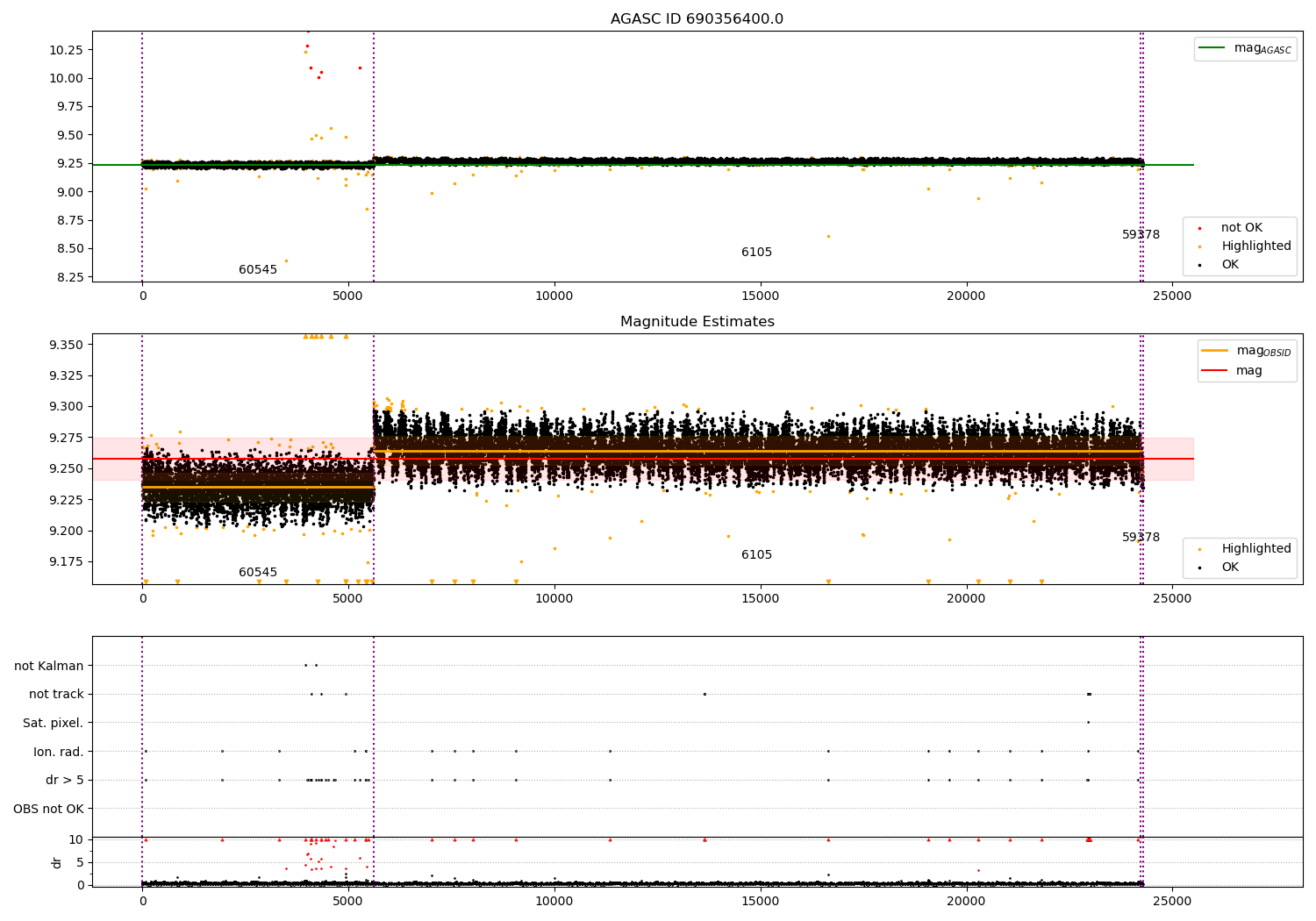This screenshot has height=921, width=1316.
Task: Click the '9.350' y-tick in middle plot
Action: coord(67,345)
